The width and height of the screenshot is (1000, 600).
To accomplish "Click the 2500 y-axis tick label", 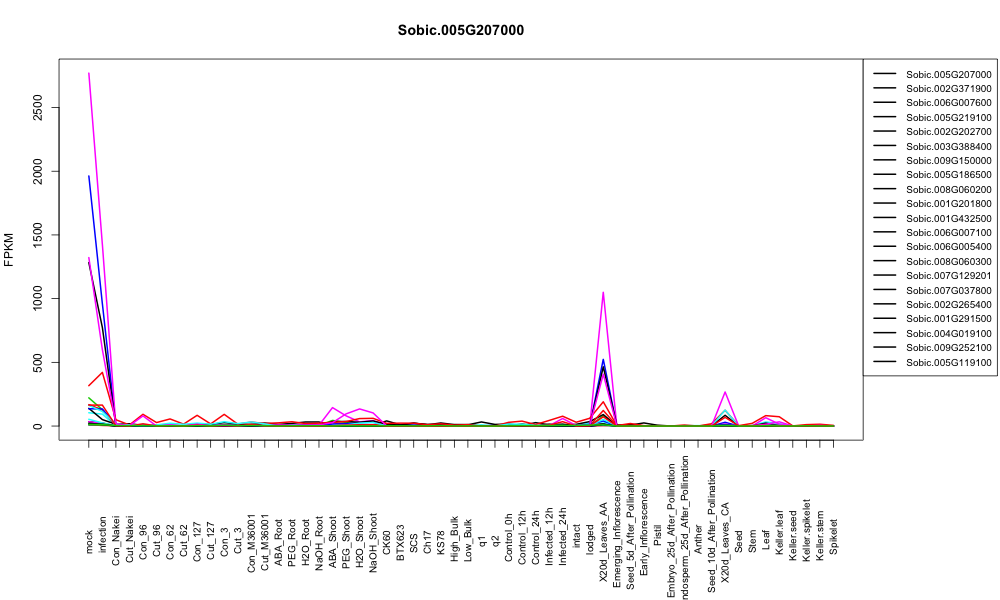I will click(x=37, y=108).
